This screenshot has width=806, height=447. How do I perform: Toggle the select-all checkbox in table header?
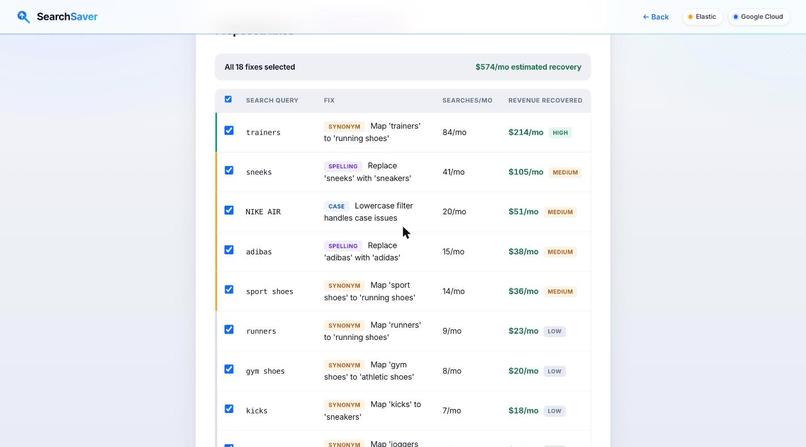[x=228, y=99]
